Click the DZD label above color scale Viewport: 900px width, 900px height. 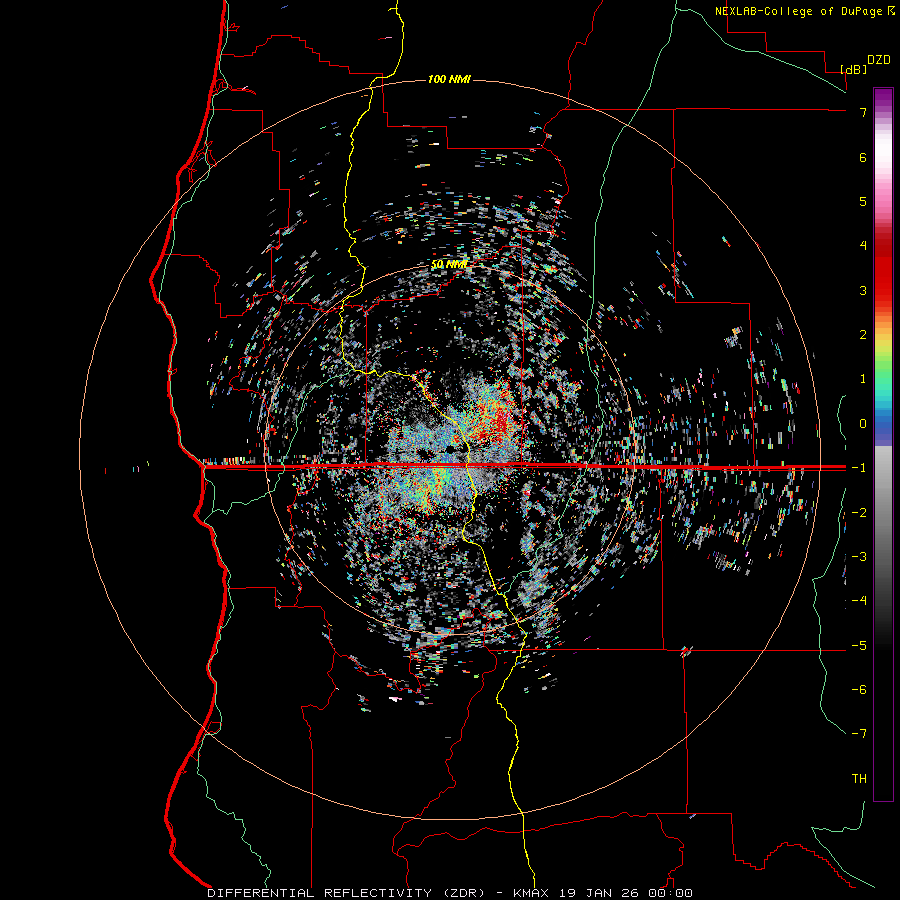(879, 60)
